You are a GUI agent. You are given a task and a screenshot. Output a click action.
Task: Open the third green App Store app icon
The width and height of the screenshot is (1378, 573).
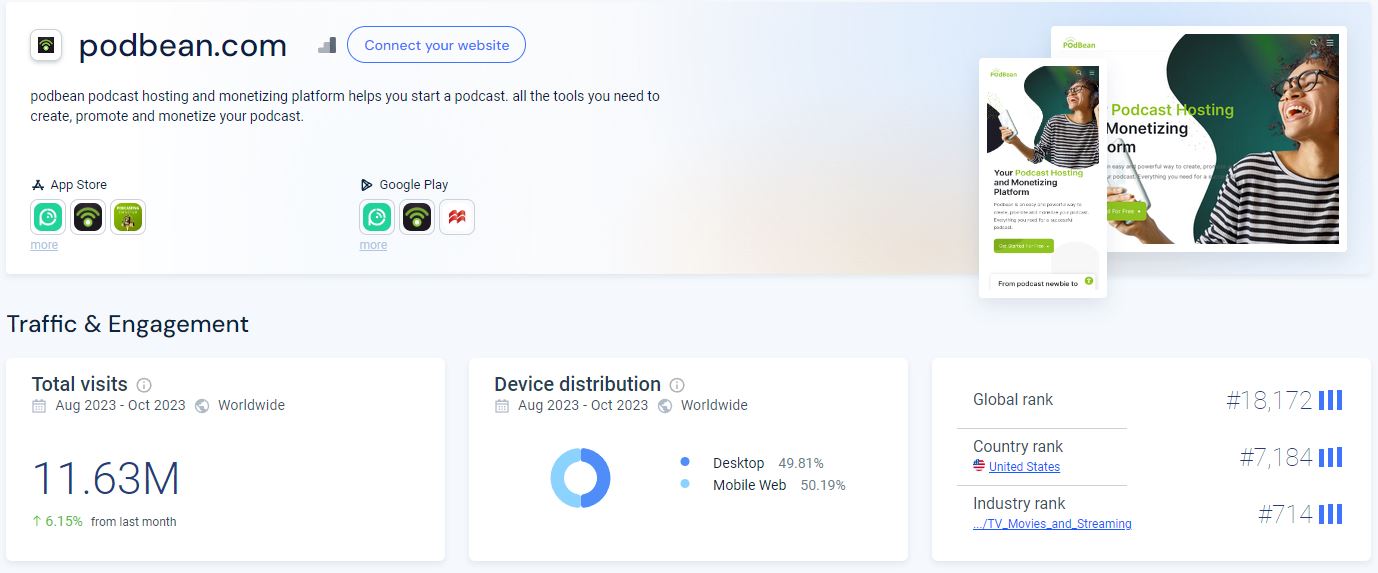[127, 217]
